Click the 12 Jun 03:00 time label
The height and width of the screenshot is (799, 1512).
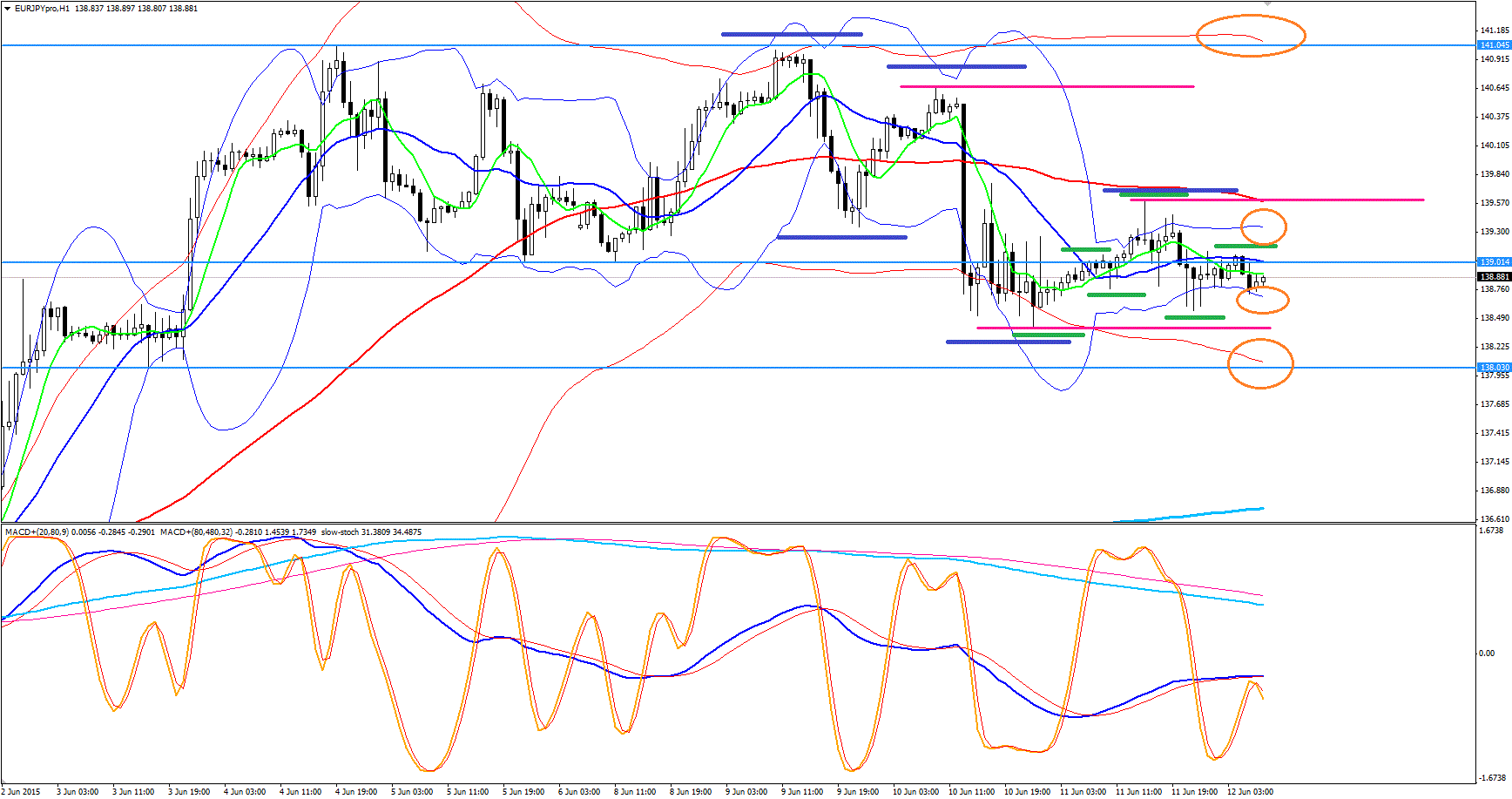click(1250, 792)
